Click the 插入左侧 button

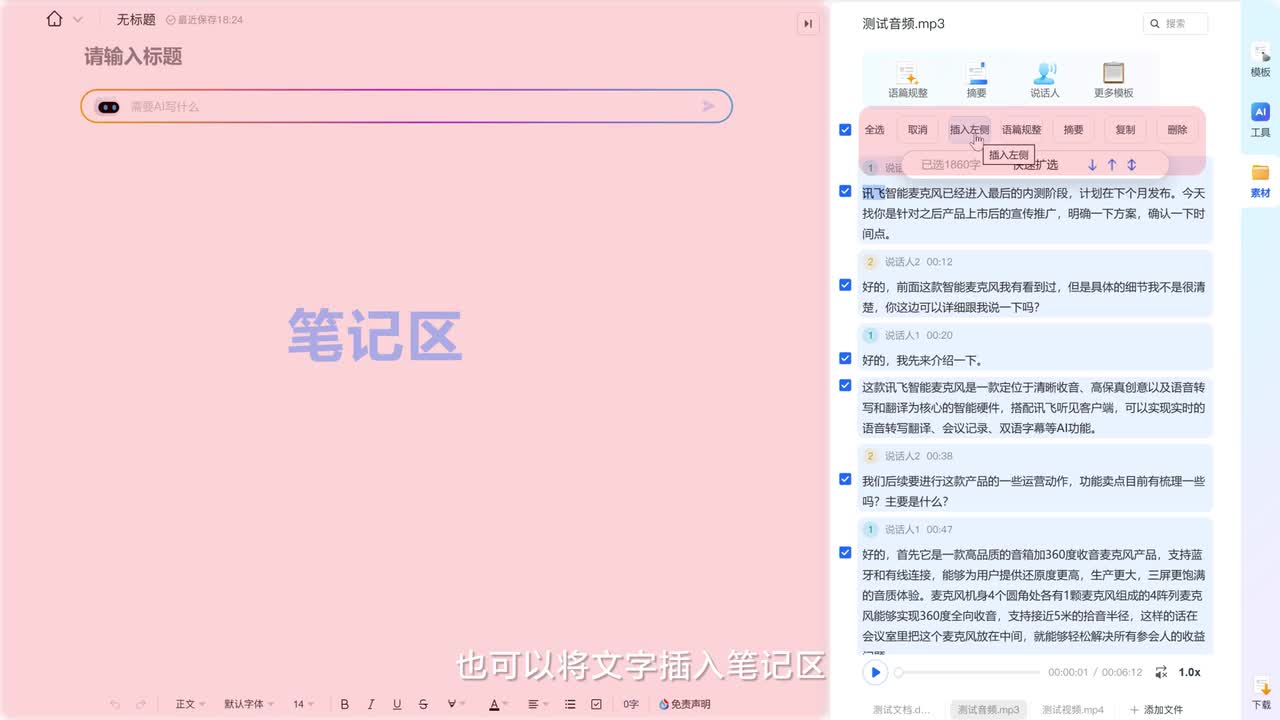(x=969, y=130)
